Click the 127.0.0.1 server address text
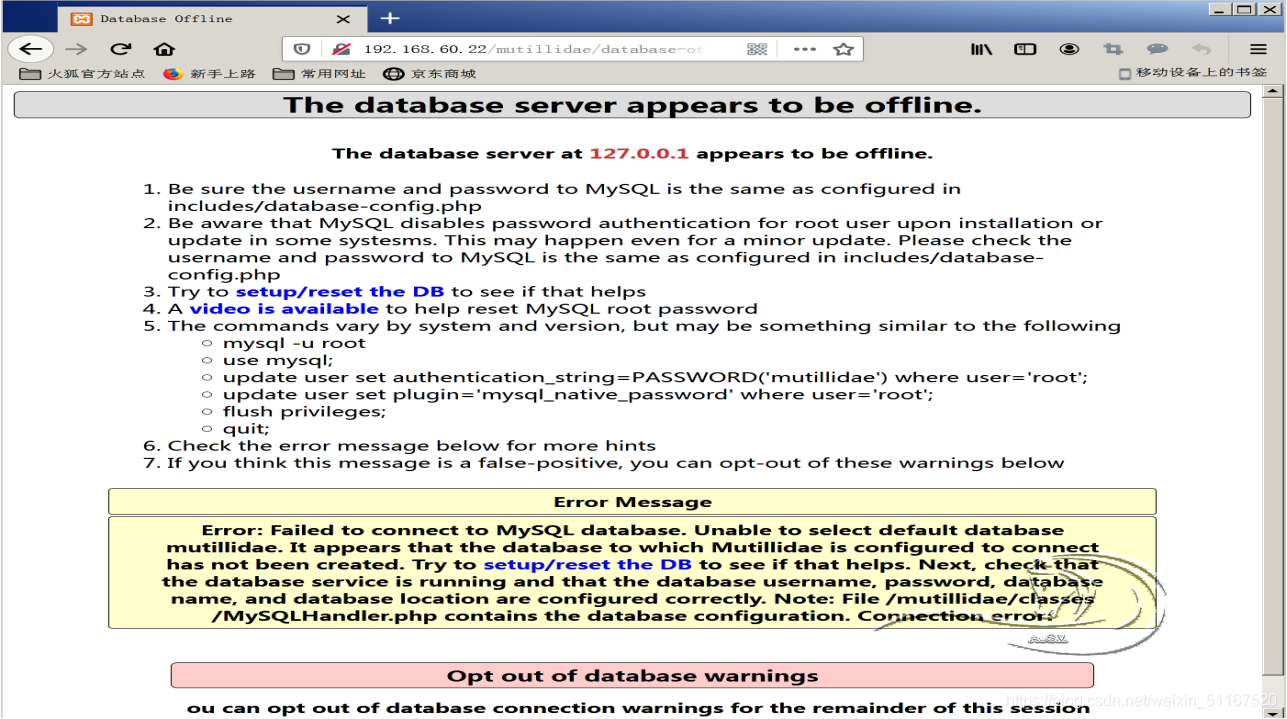 (x=639, y=154)
